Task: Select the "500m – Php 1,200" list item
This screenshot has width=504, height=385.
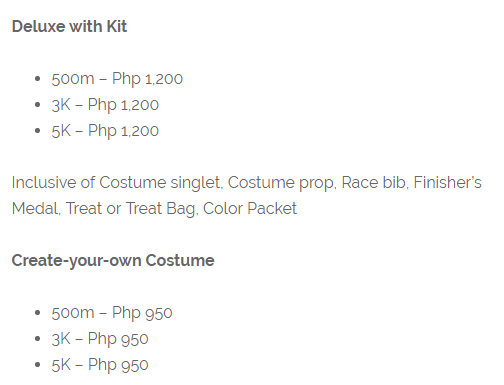Action: pos(117,79)
